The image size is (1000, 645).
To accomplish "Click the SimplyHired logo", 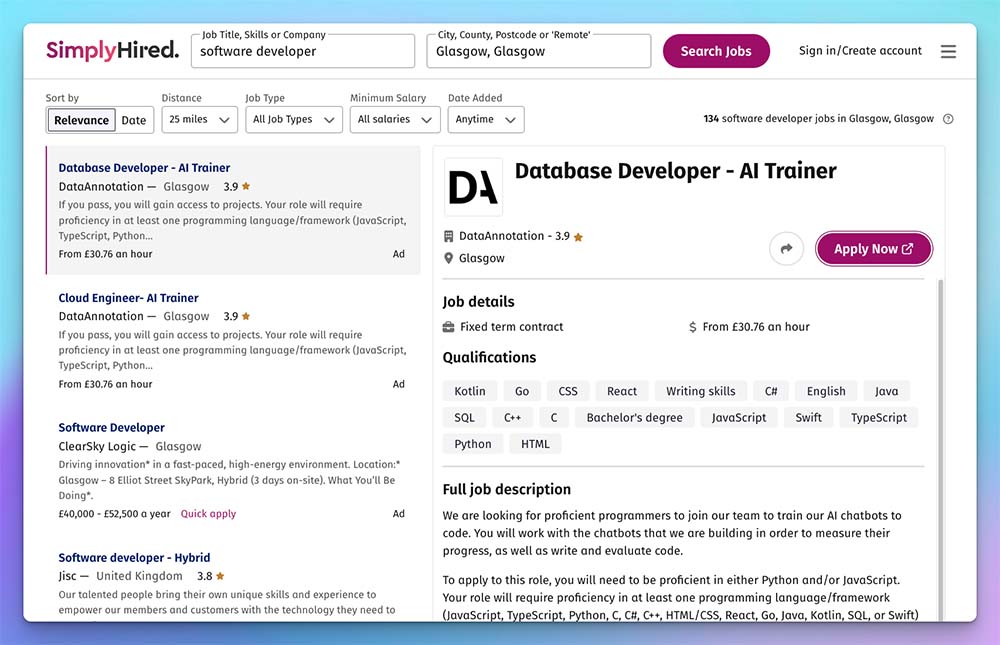I will 112,50.
